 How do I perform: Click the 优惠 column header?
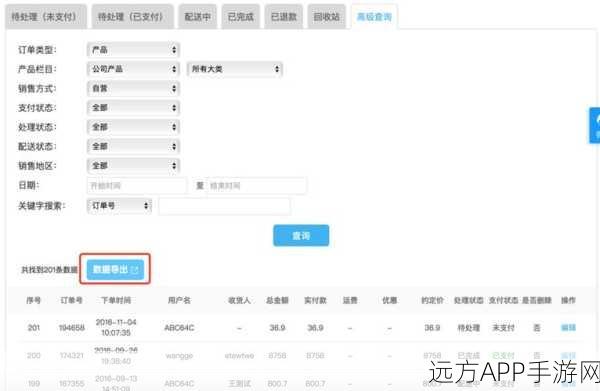(x=390, y=300)
